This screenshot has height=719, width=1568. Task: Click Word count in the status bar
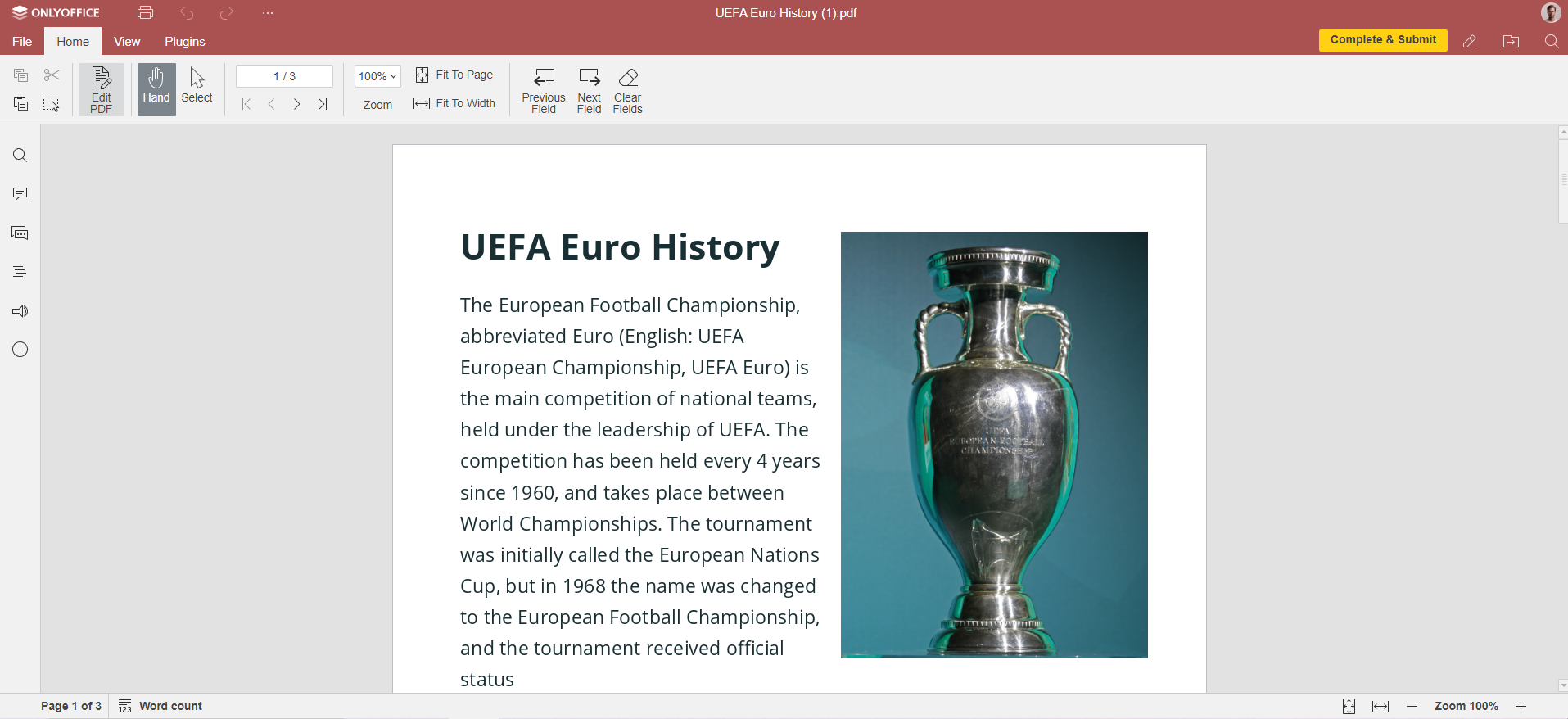160,706
